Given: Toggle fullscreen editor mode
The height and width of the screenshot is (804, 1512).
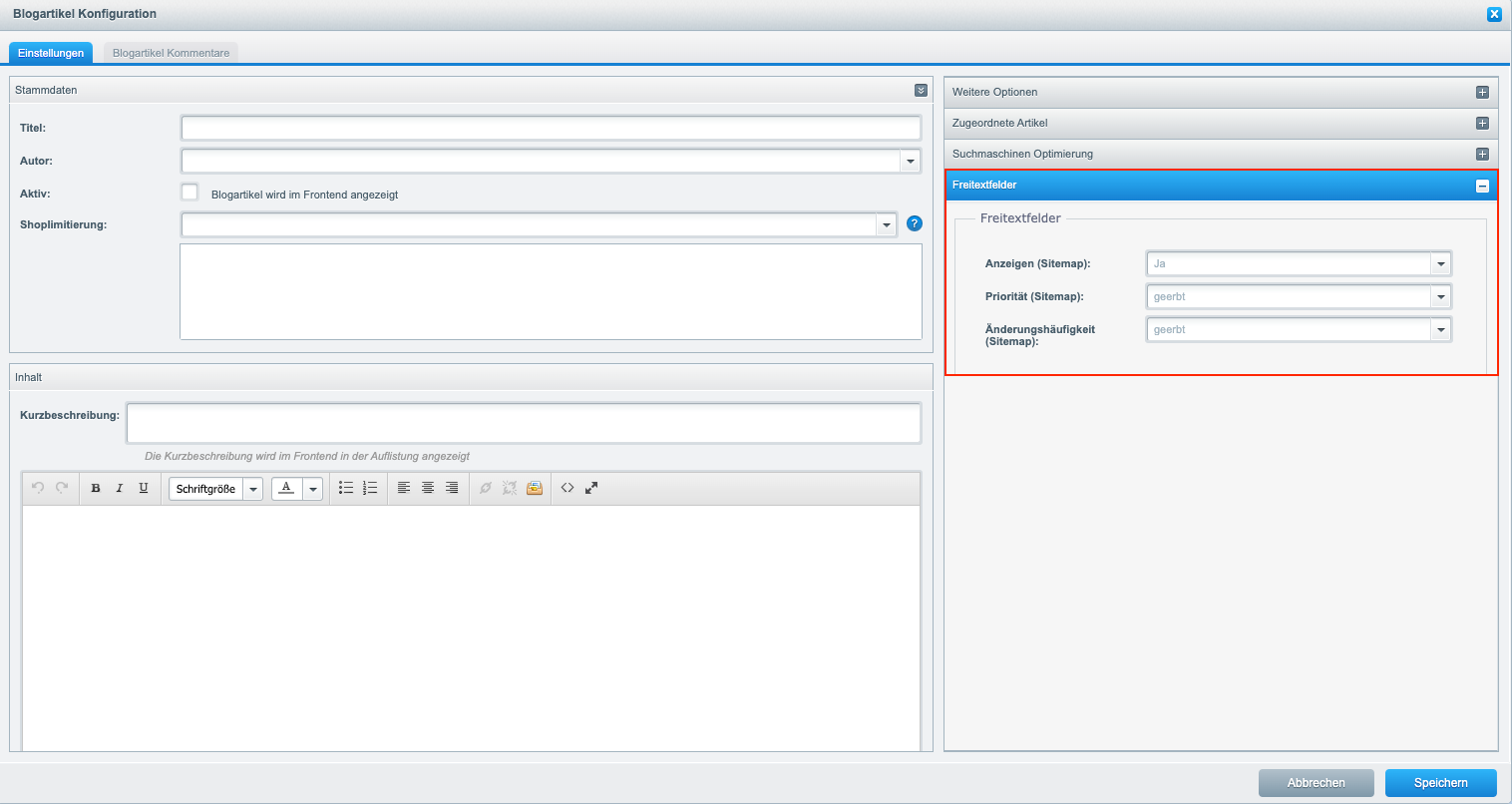Looking at the screenshot, I should click(591, 488).
